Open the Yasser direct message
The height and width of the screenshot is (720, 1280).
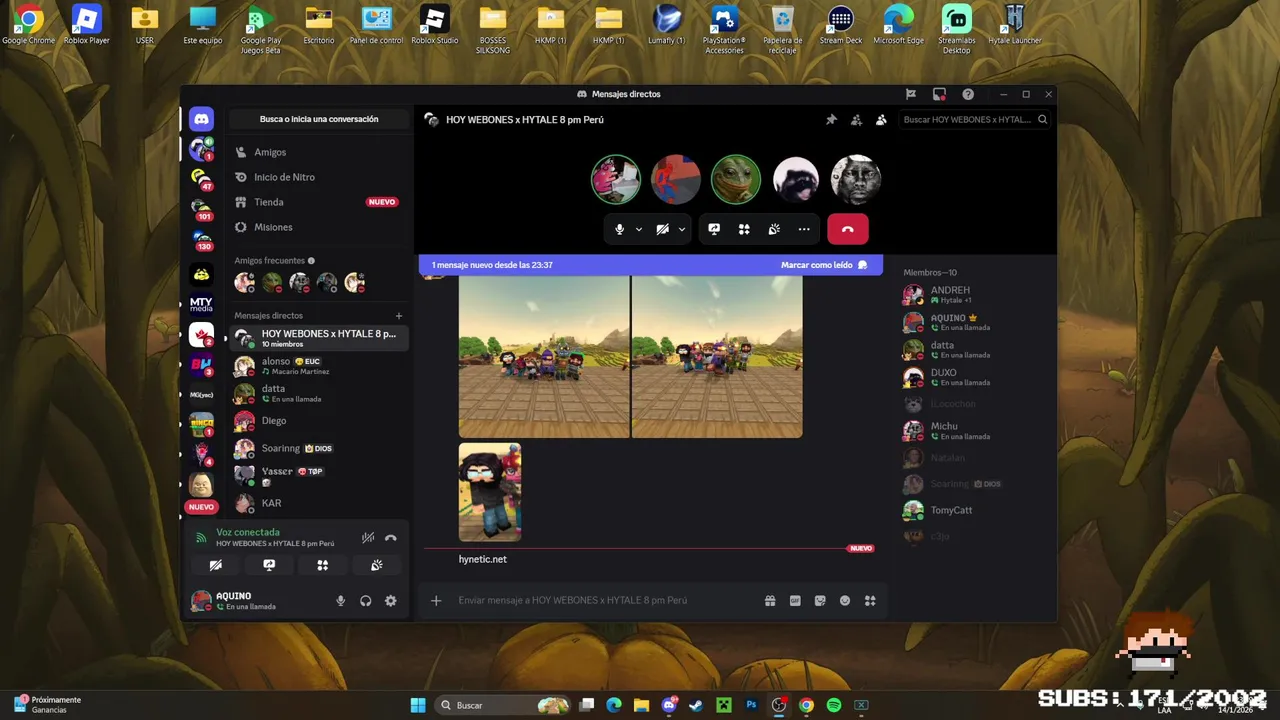[x=319, y=476]
